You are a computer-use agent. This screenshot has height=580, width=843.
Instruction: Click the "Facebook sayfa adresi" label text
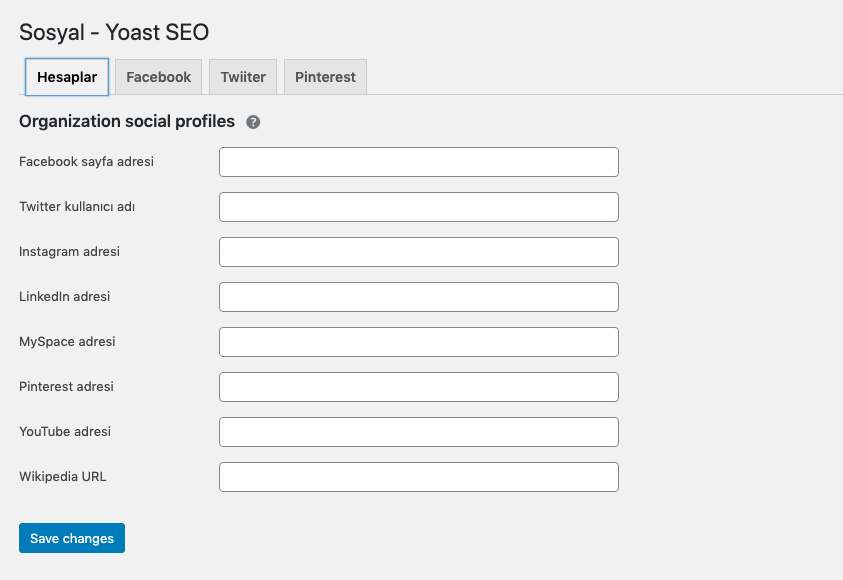86,161
